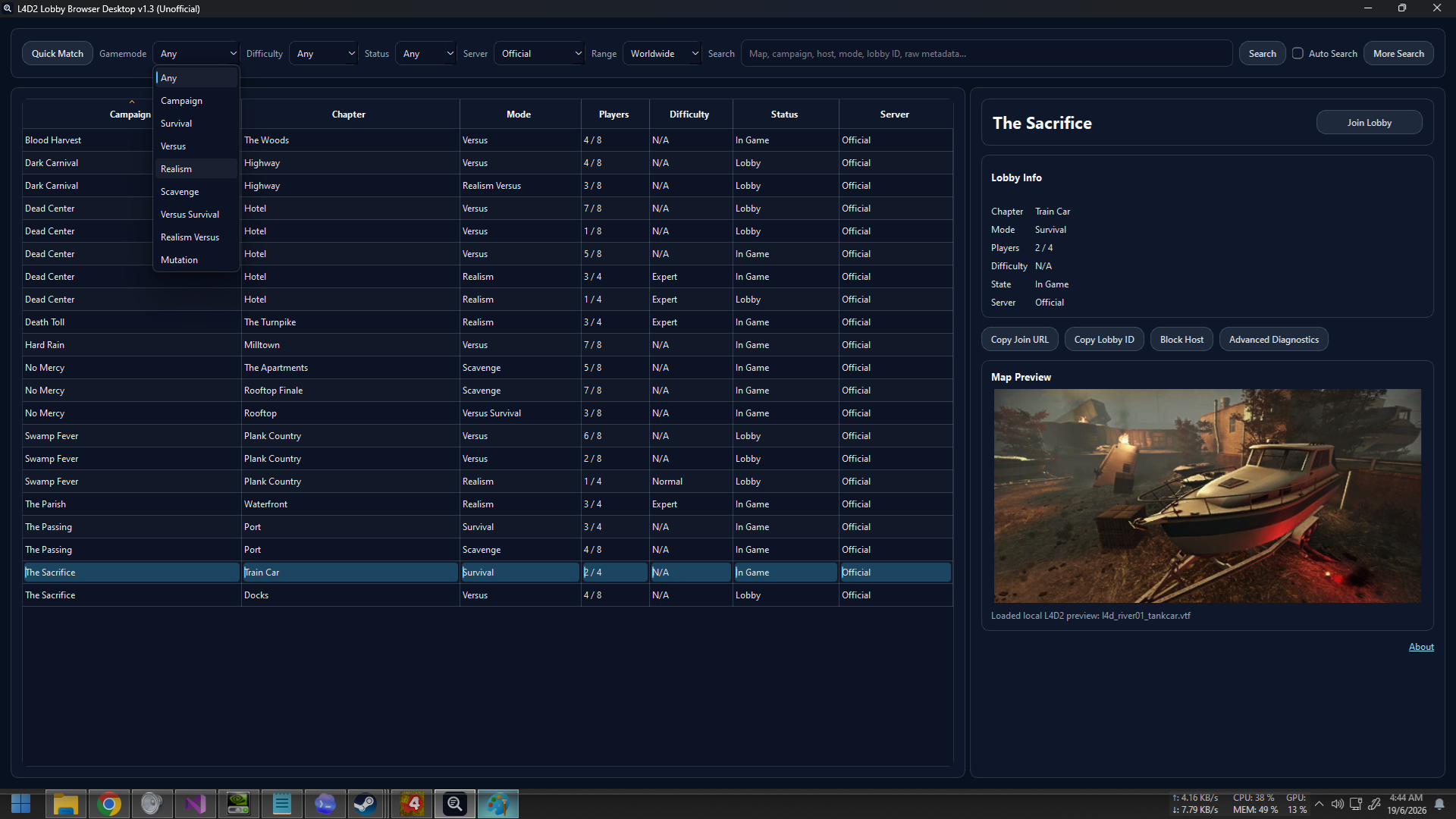The width and height of the screenshot is (1456, 819).
Task: Open File Explorer from the taskbar
Action: [65, 804]
